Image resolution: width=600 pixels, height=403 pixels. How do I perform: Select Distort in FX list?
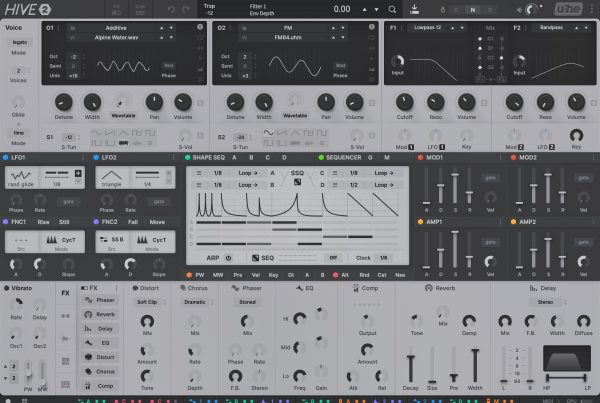pos(99,357)
